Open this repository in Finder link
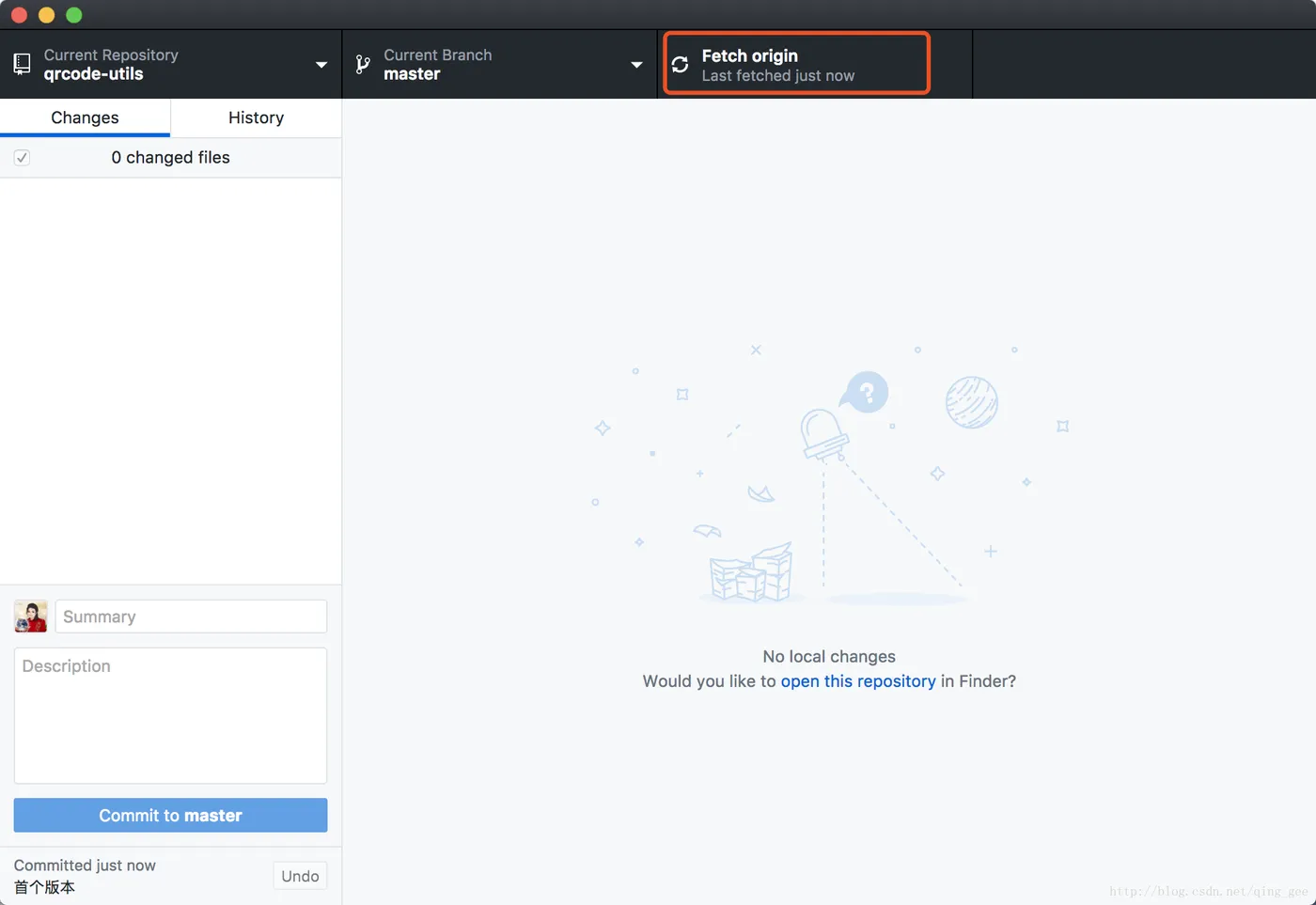This screenshot has width=1316, height=905. [857, 681]
